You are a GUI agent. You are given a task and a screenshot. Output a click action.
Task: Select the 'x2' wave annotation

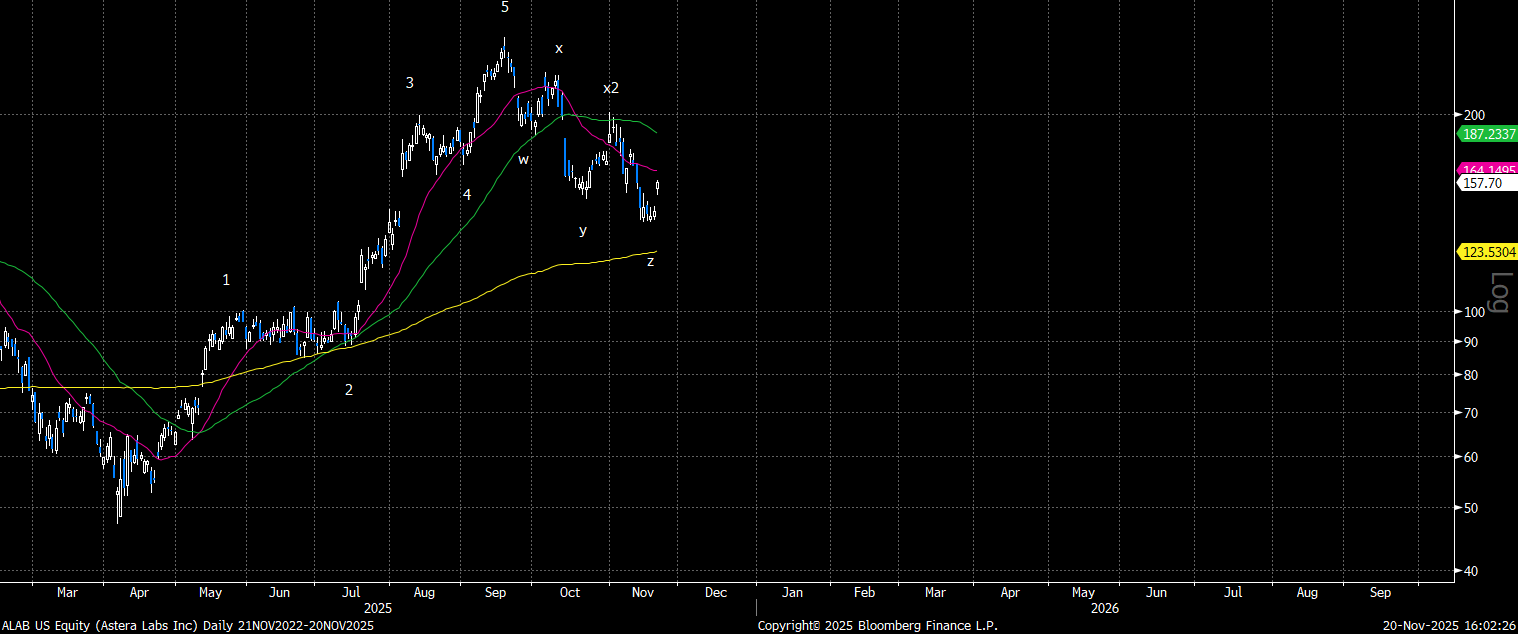[611, 88]
